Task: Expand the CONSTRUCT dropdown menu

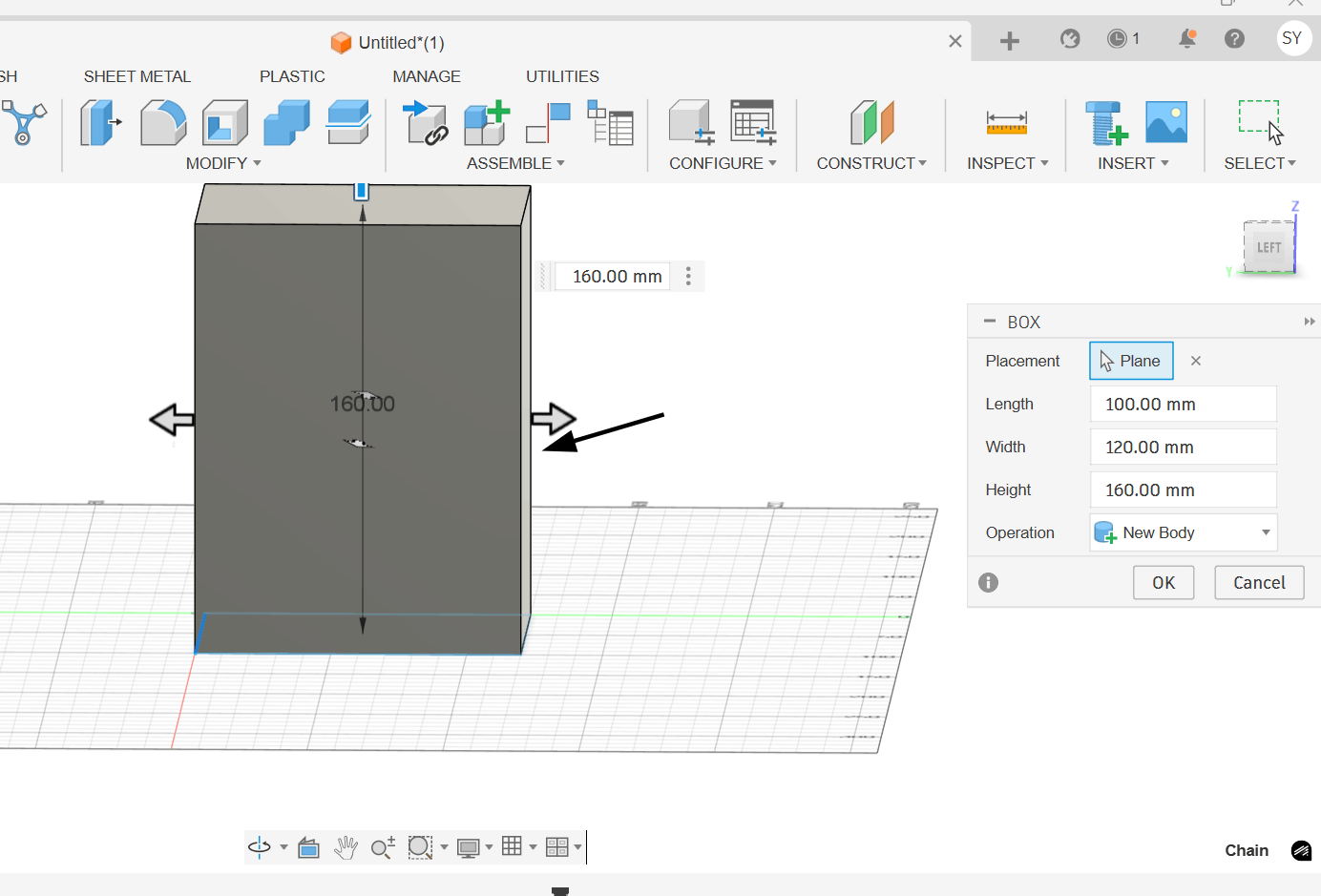Action: click(x=870, y=163)
